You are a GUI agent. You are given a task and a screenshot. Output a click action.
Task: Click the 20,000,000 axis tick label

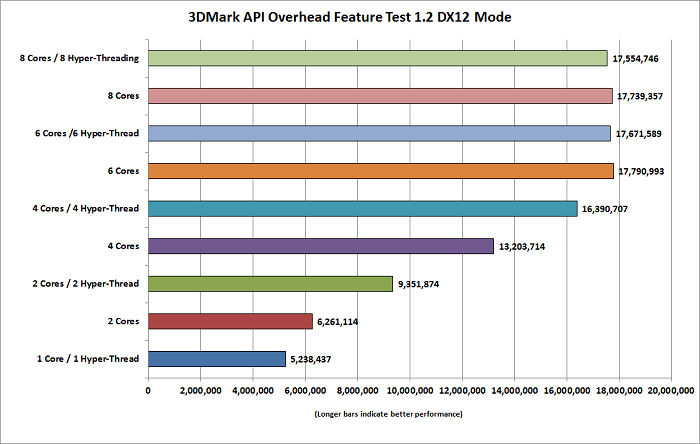pyautogui.click(x=671, y=391)
